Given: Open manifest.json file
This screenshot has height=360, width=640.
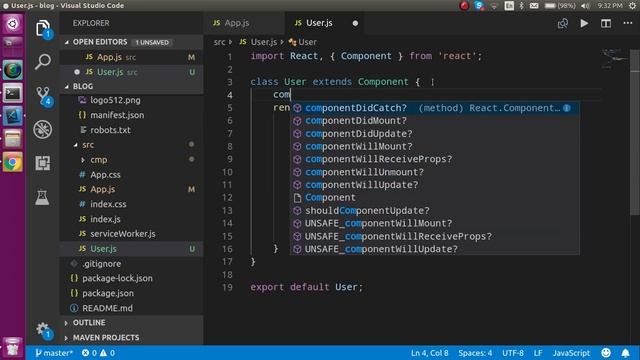Looking at the screenshot, I should 131,115.
